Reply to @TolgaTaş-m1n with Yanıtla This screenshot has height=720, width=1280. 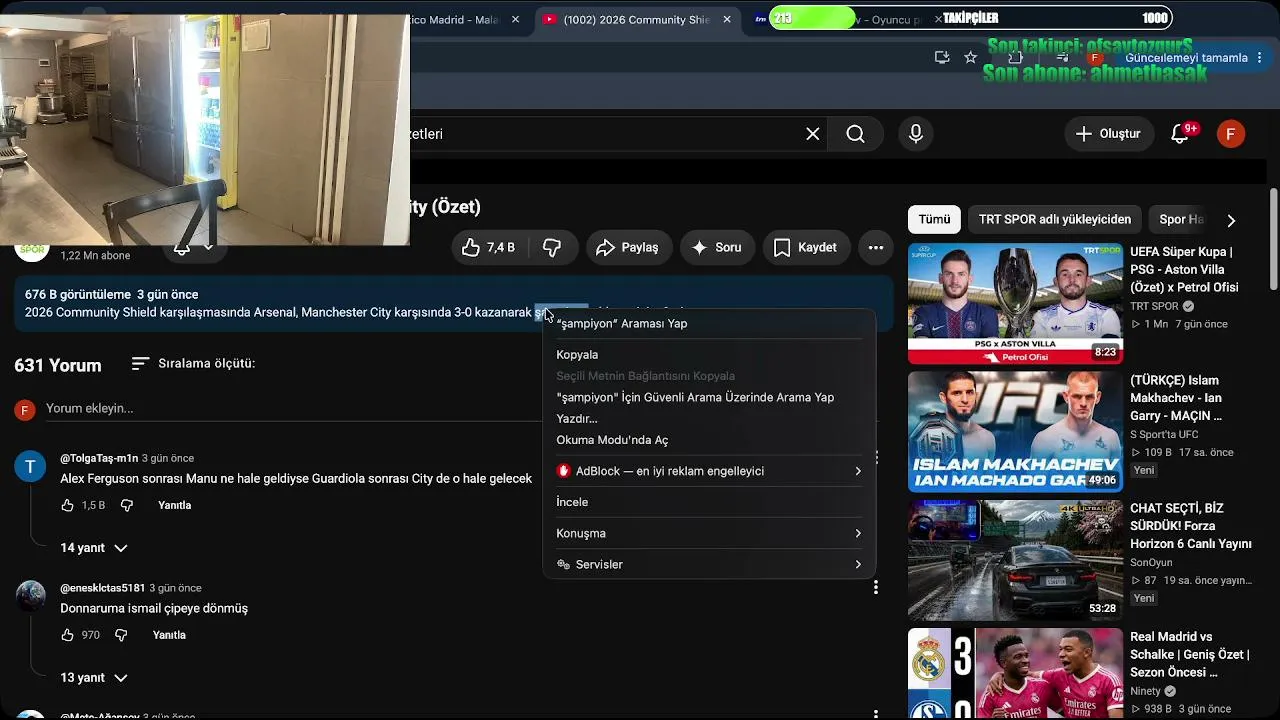[x=175, y=505]
